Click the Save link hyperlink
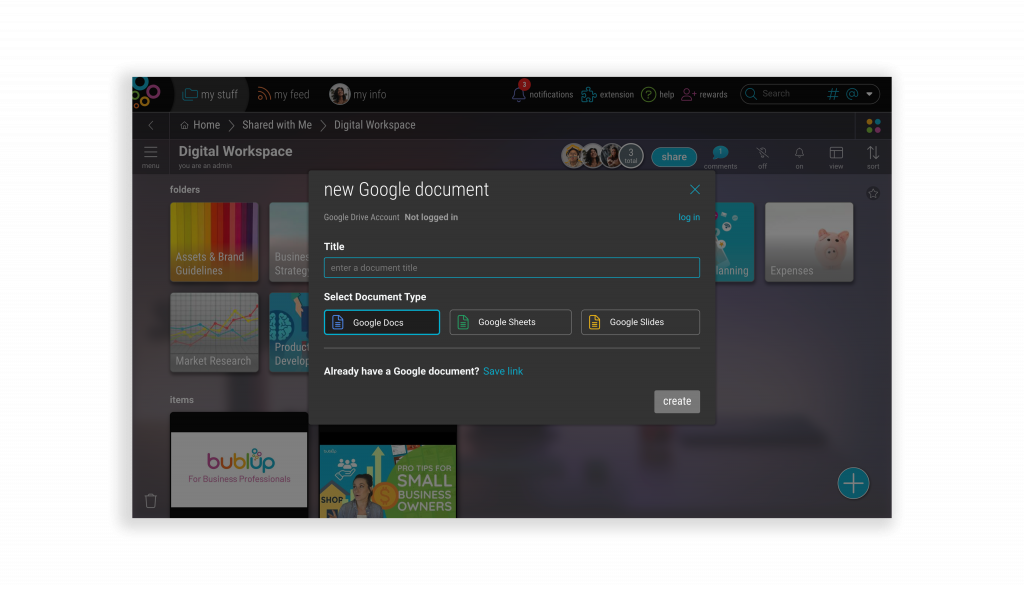 click(503, 371)
